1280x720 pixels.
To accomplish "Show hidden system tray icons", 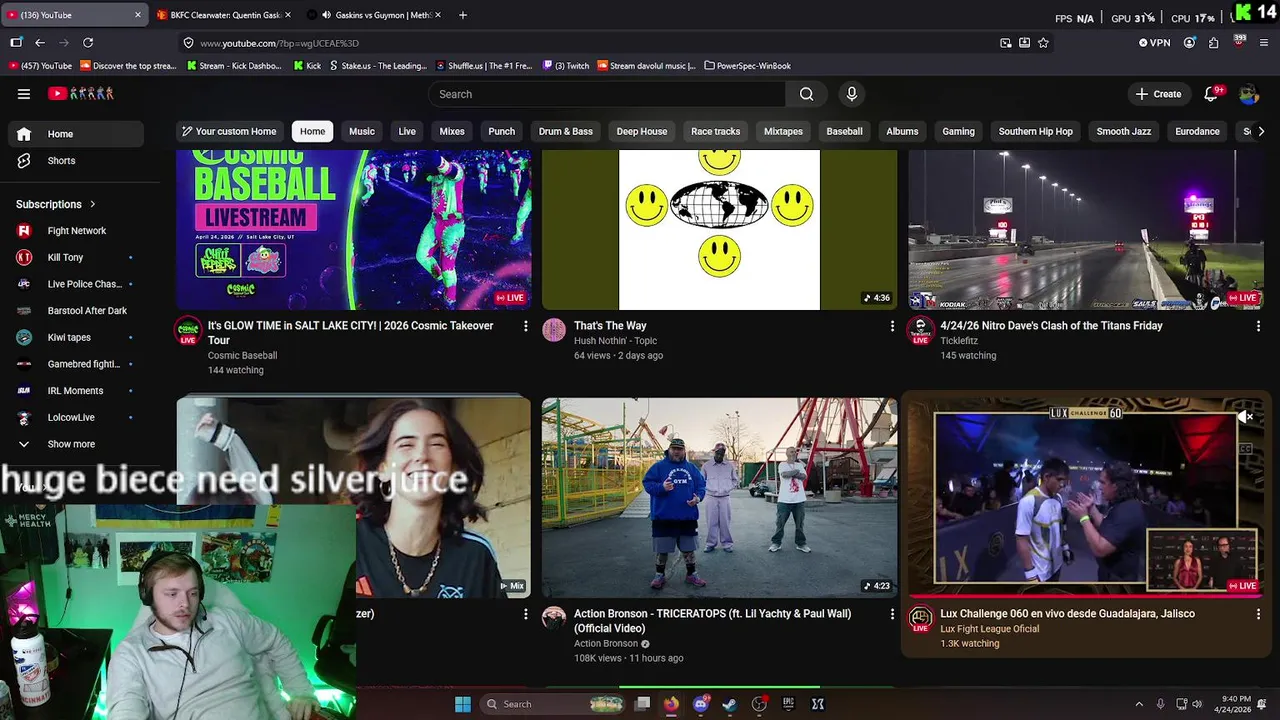I will click(x=1138, y=704).
